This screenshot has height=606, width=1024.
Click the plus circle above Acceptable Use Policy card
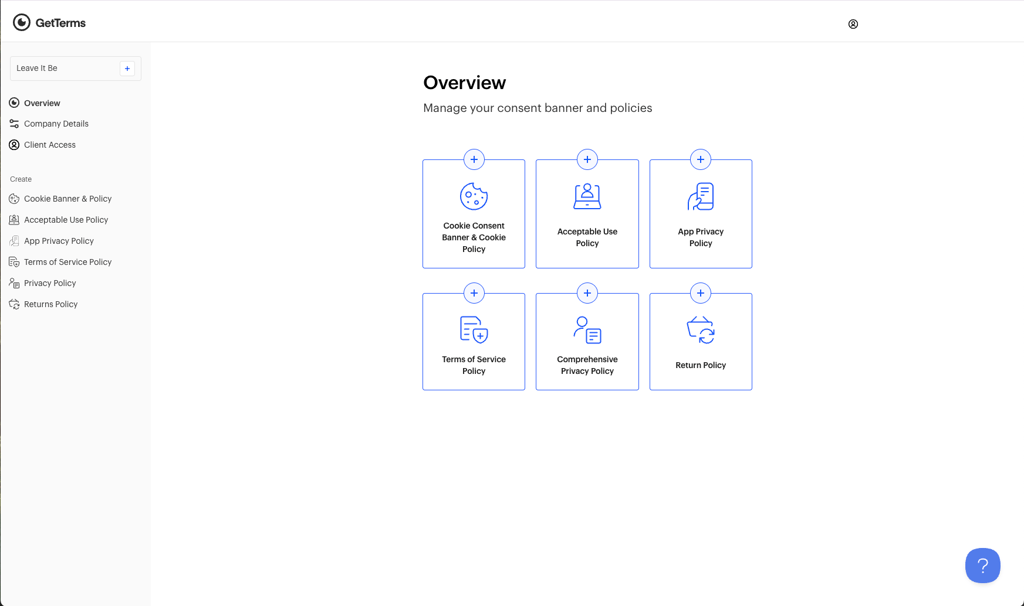pyautogui.click(x=587, y=159)
